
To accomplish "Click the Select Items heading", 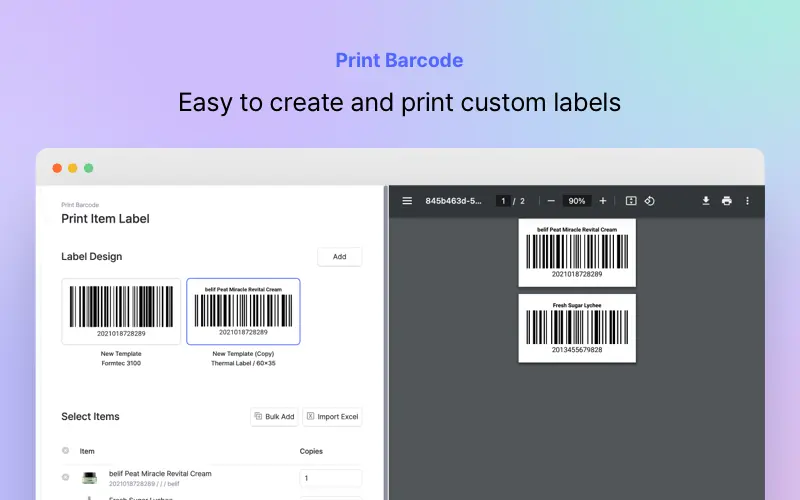I will coord(90,416).
